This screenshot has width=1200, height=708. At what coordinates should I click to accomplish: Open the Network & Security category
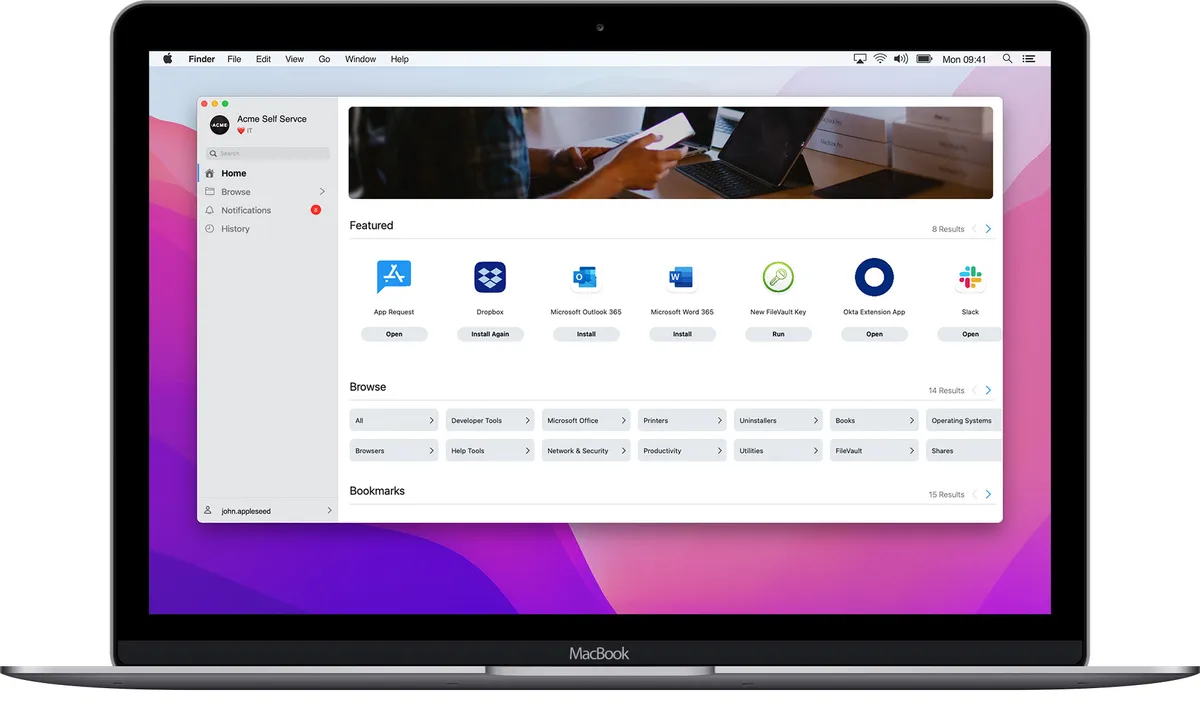(x=586, y=451)
